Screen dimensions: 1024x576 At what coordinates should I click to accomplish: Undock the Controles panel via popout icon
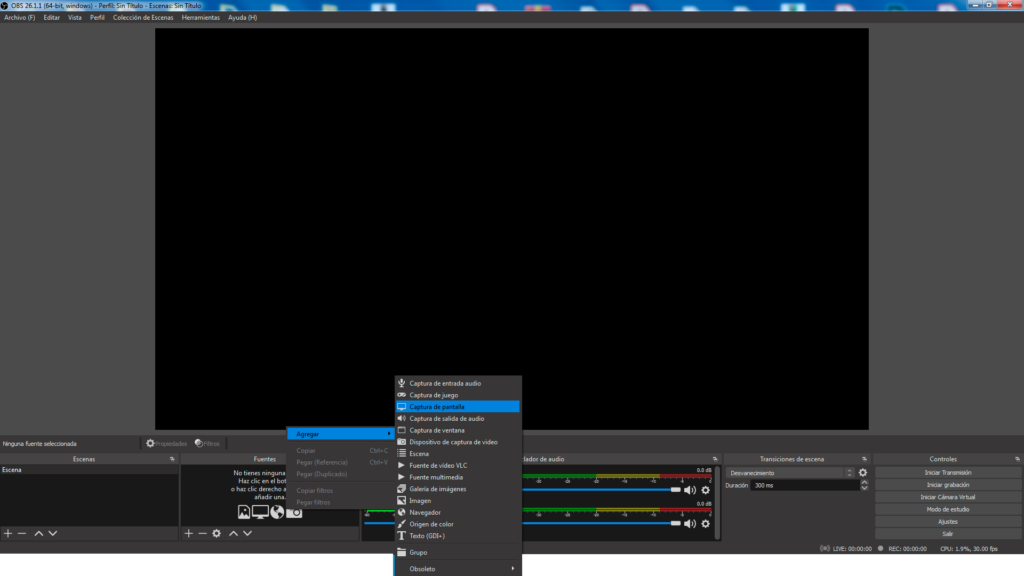coord(1017,459)
